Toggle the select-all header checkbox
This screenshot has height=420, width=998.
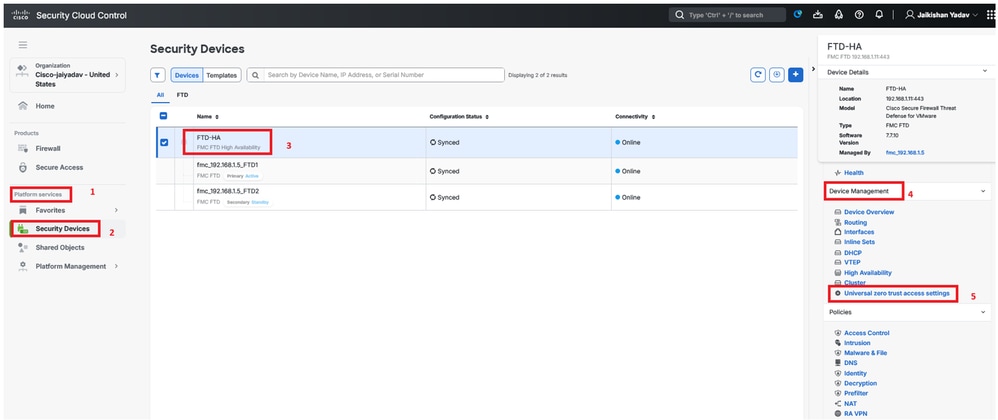pyautogui.click(x=164, y=117)
